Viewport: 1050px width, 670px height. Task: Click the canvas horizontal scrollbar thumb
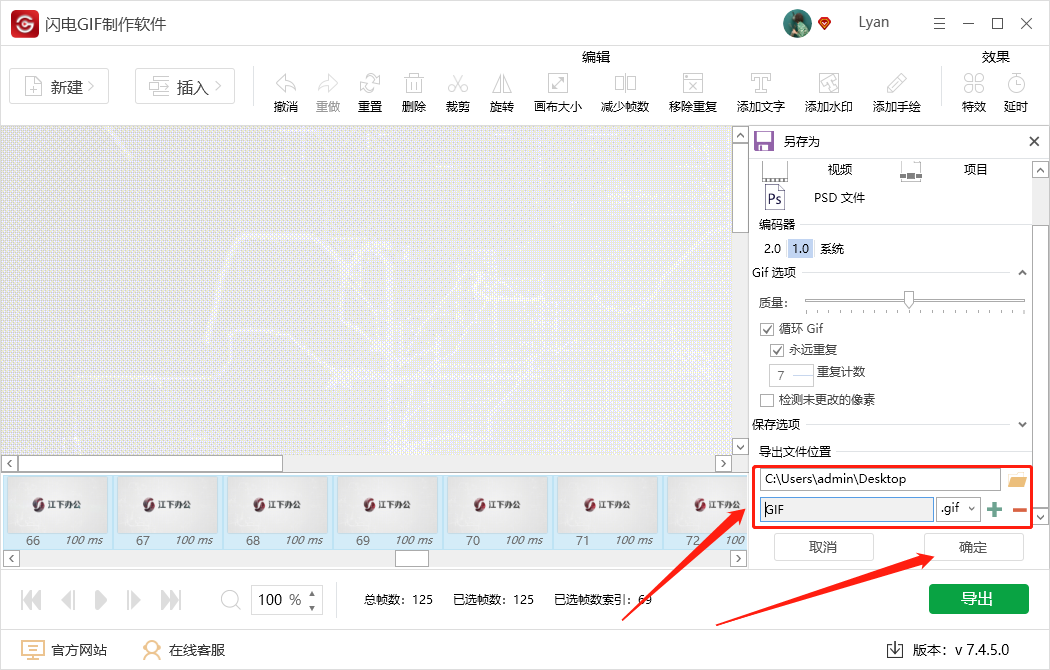(x=151, y=463)
